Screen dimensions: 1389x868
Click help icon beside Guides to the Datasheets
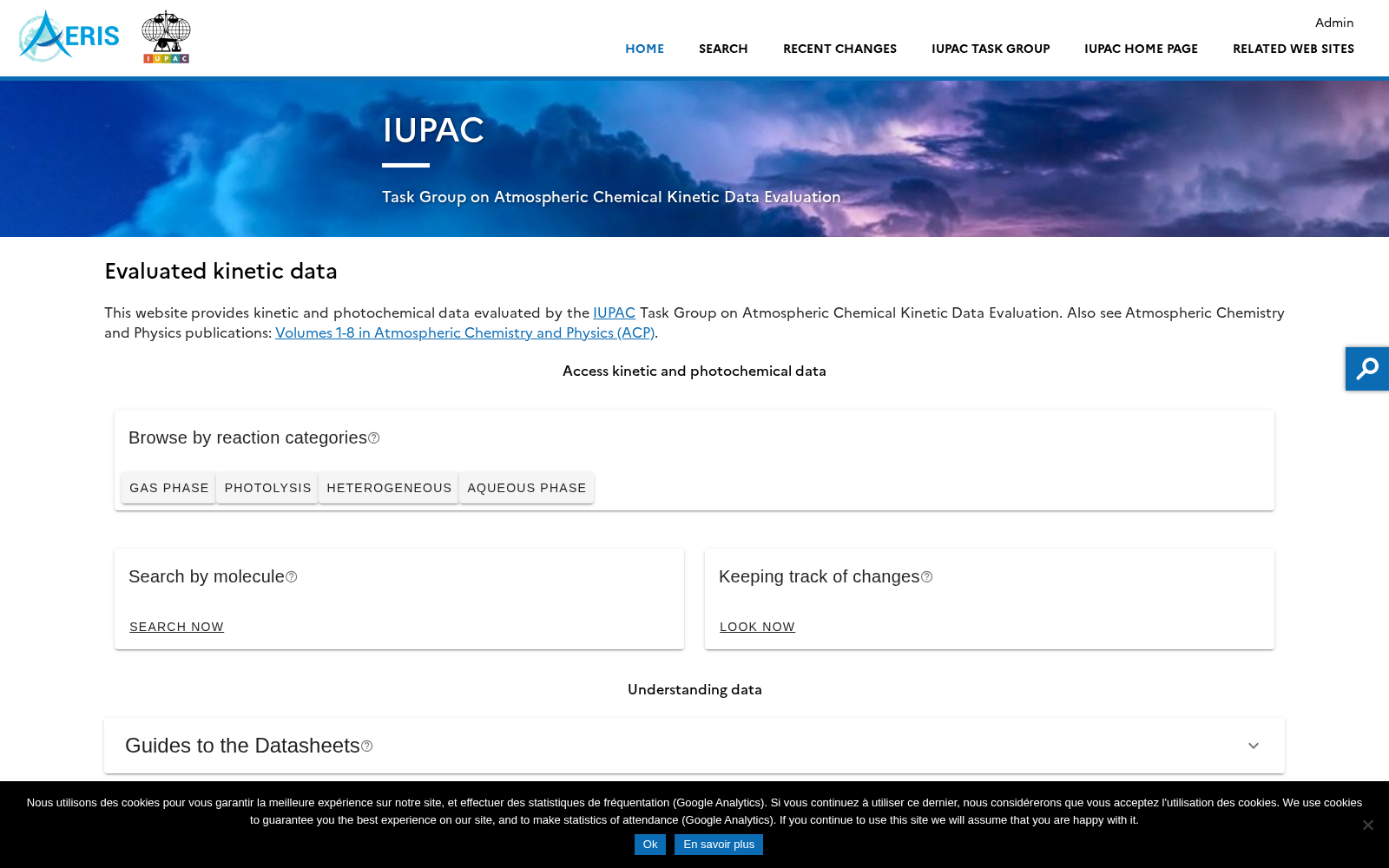[x=367, y=746]
